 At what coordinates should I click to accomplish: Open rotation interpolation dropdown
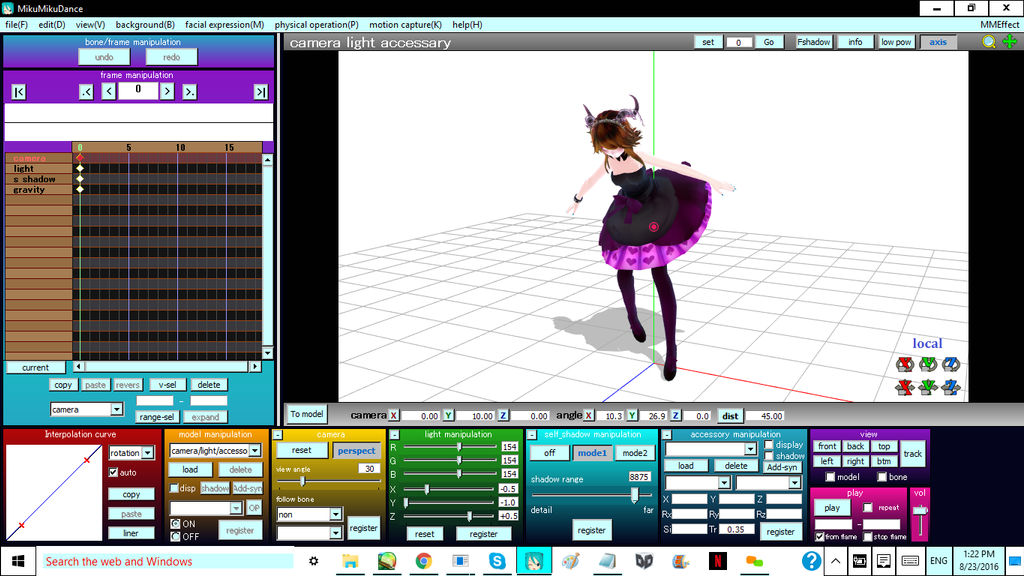tap(148, 453)
